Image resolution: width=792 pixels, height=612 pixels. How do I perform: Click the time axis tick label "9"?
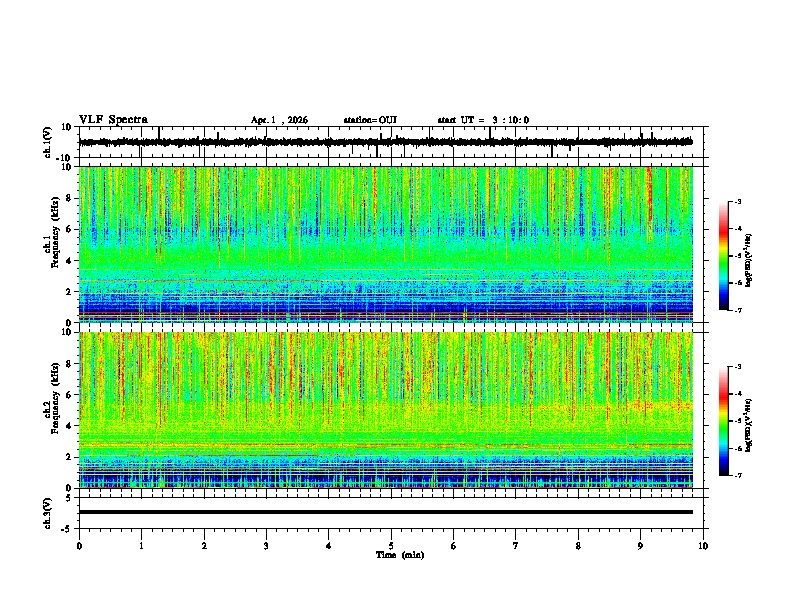pos(640,546)
